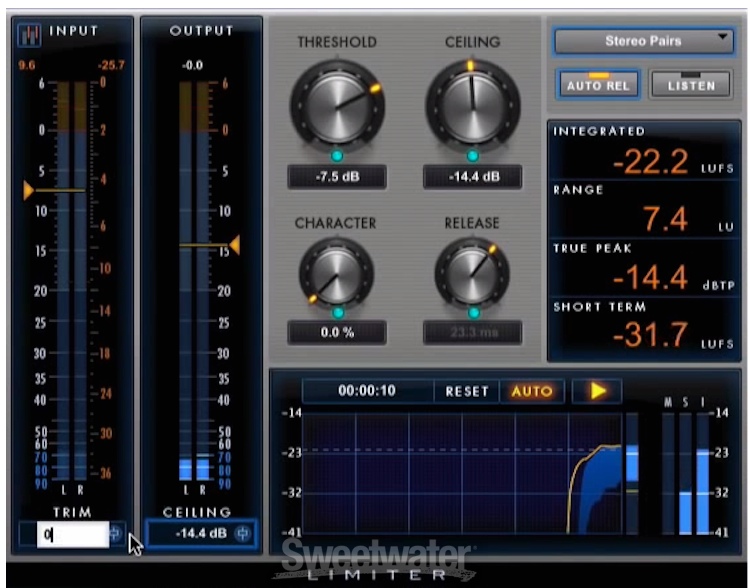Click the Release knob
The height and width of the screenshot is (588, 750).
(x=472, y=274)
